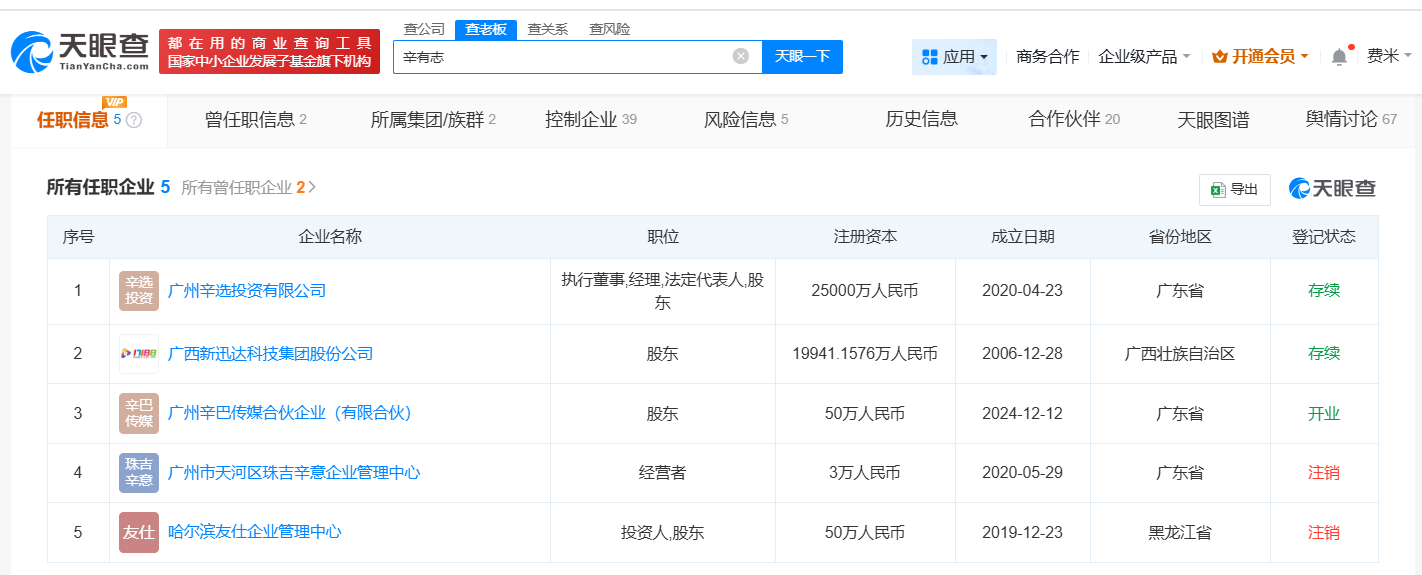
Task: Open the 风险信息 tab
Action: pyautogui.click(x=746, y=120)
